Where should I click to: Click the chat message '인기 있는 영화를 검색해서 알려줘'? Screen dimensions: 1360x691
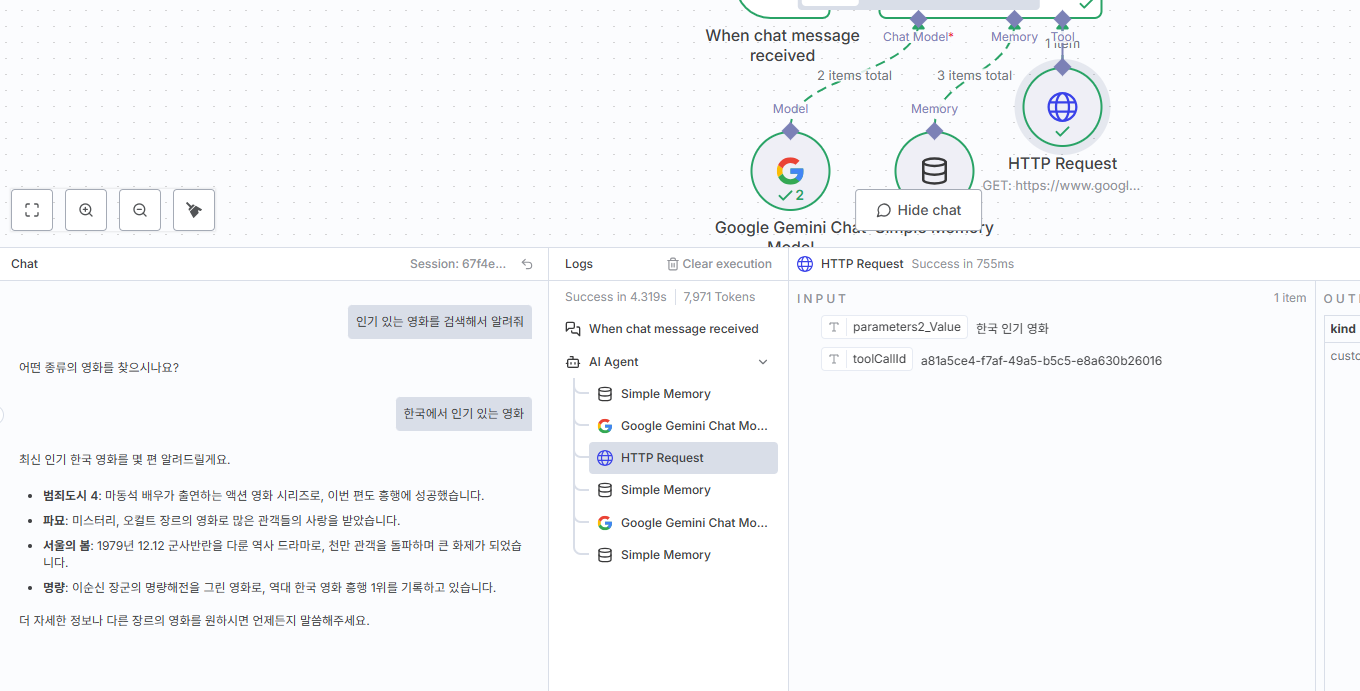pyautogui.click(x=440, y=322)
